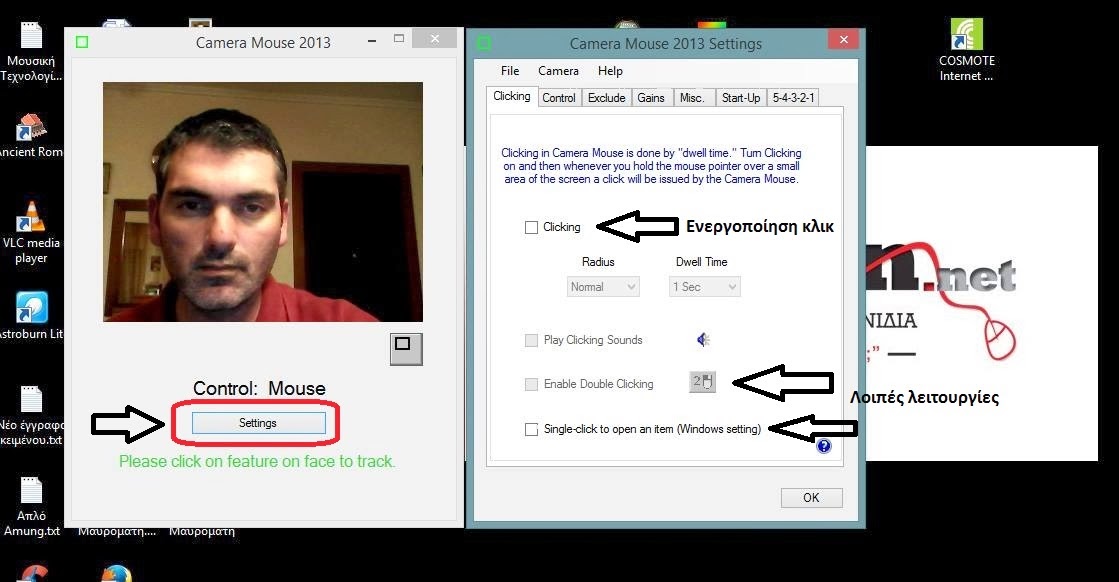Toggle the Enable Double Clicking checkbox
The width and height of the screenshot is (1119, 582).
pos(531,384)
